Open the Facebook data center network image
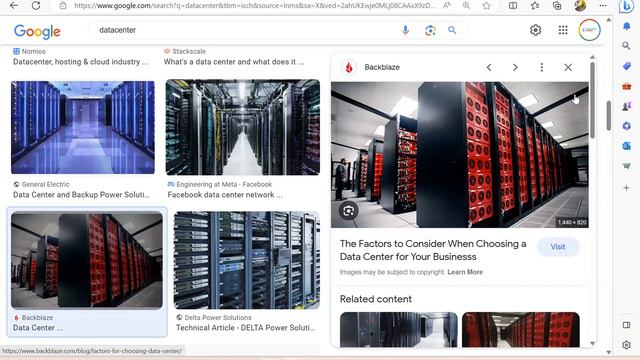 click(243, 127)
